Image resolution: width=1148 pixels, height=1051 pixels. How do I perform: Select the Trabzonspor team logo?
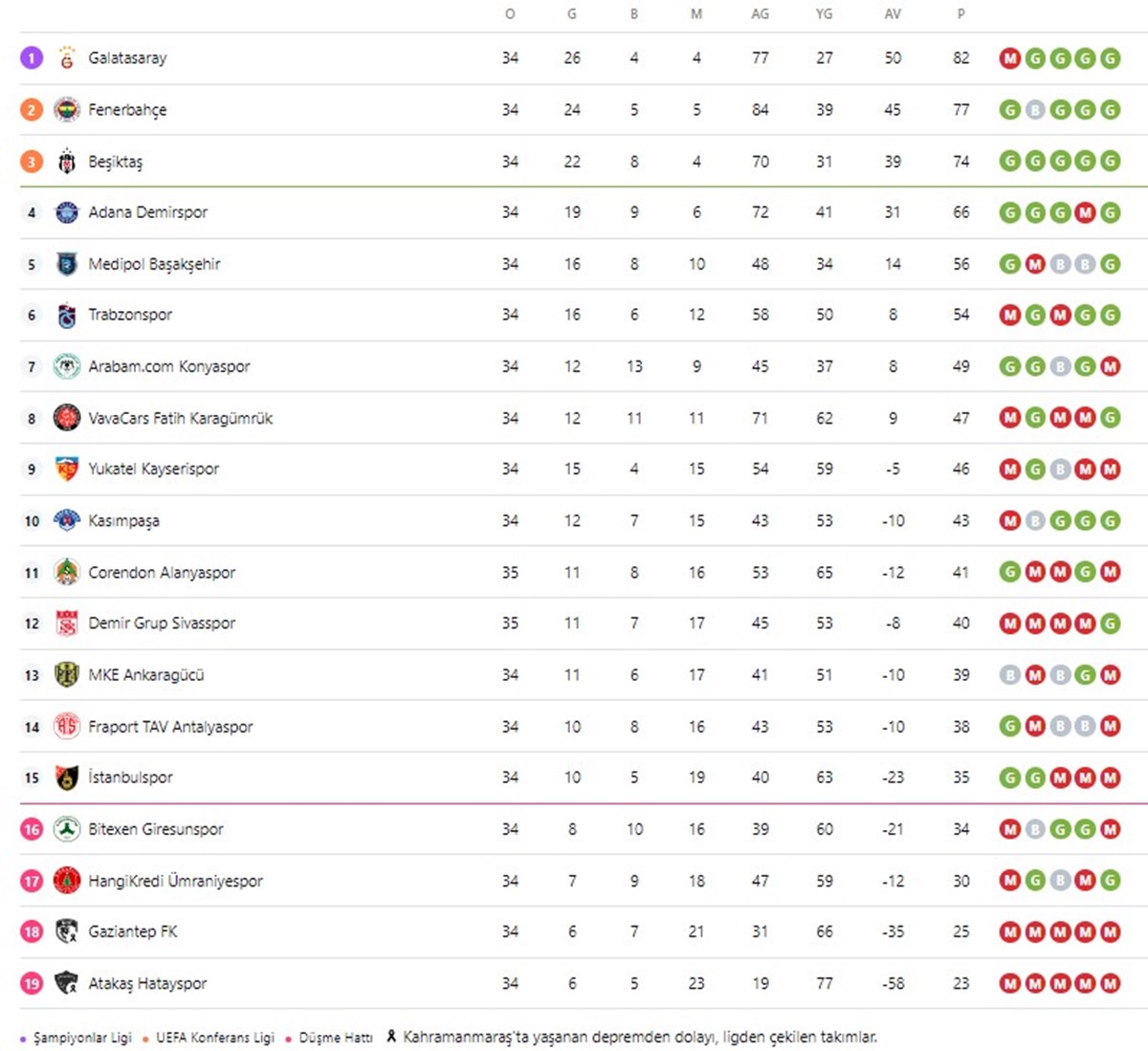point(66,315)
